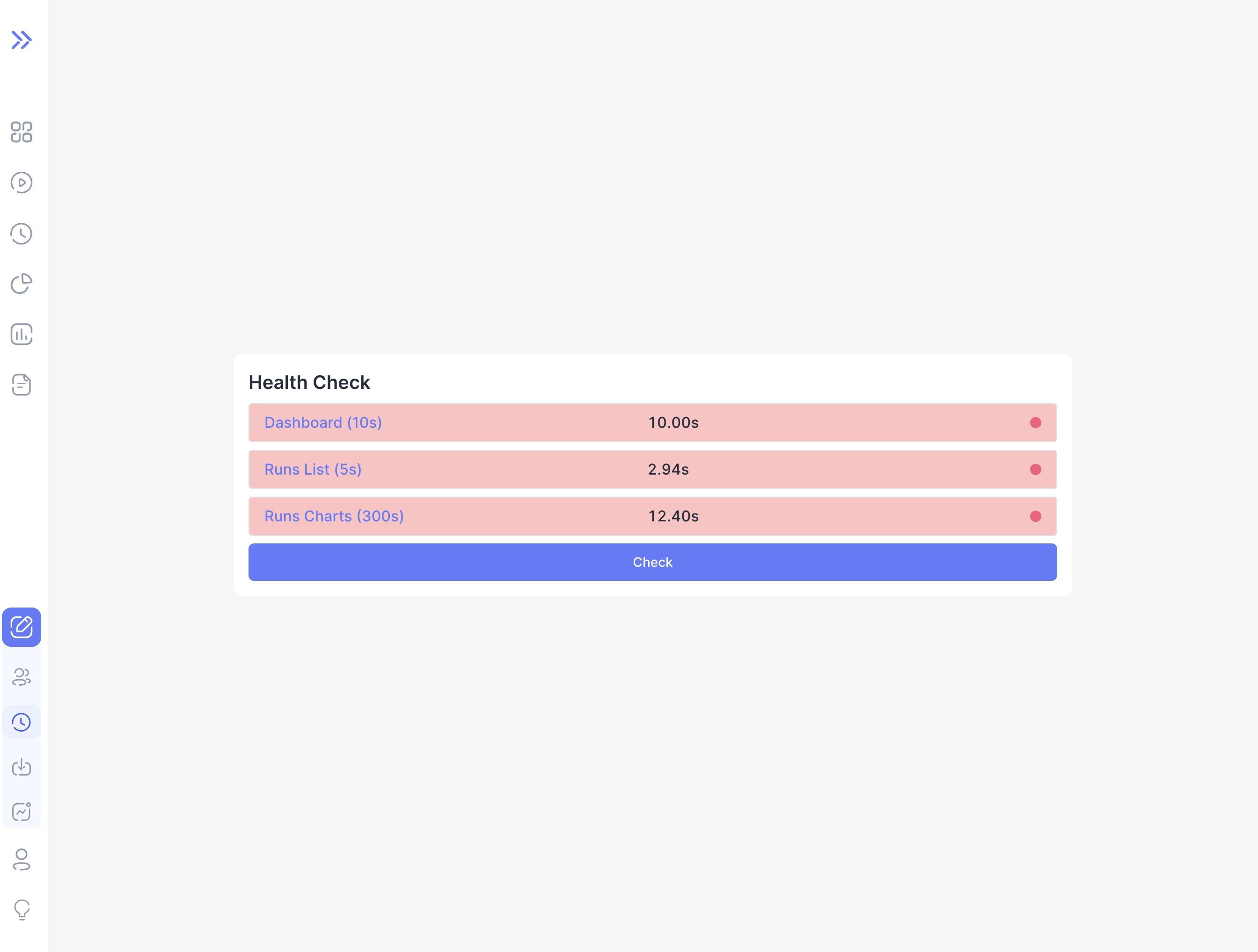Open the Runs Charts (300s) link
The image size is (1258, 952).
pos(334,516)
